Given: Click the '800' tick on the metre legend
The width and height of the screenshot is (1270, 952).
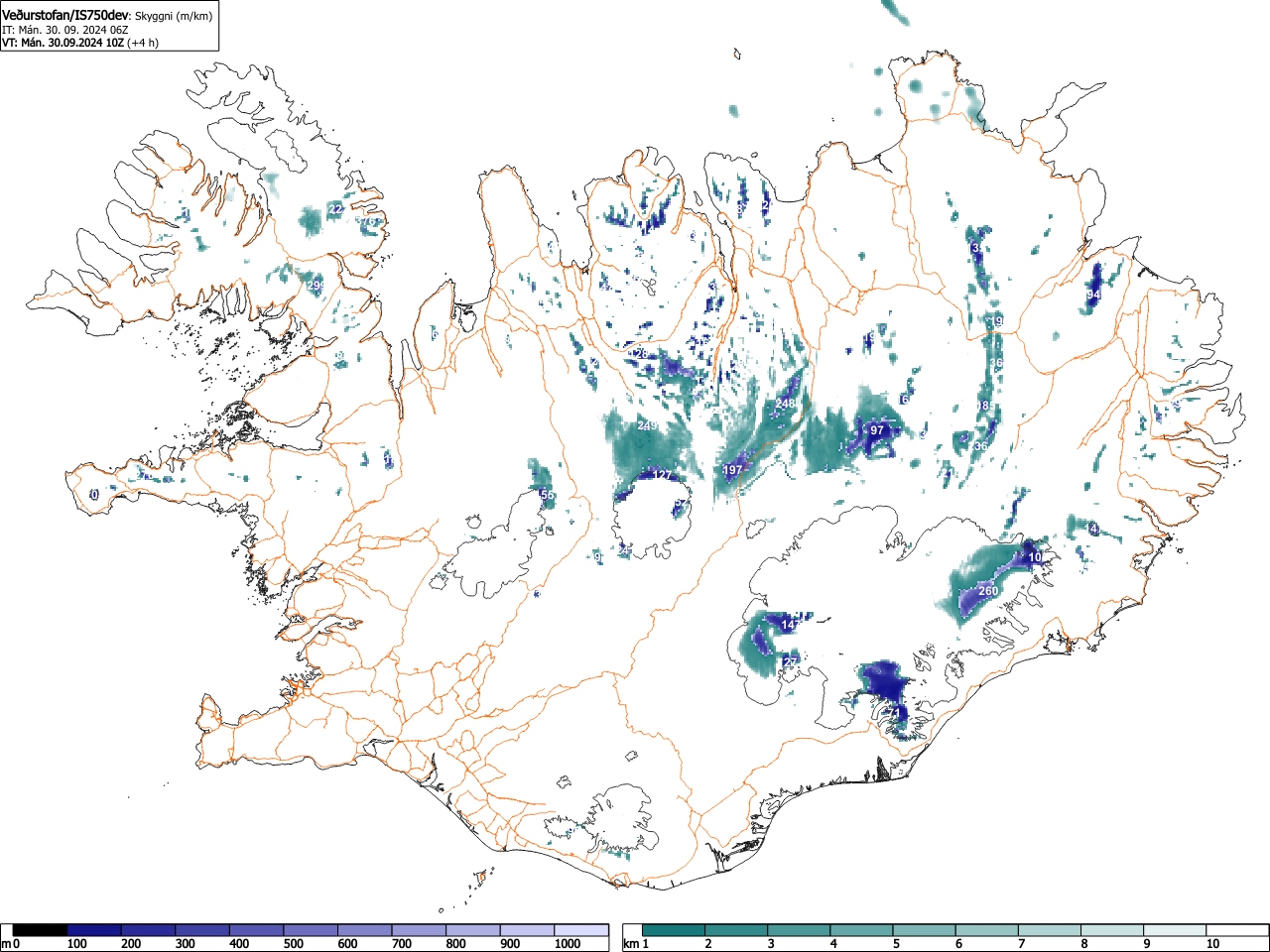Looking at the screenshot, I should [455, 944].
